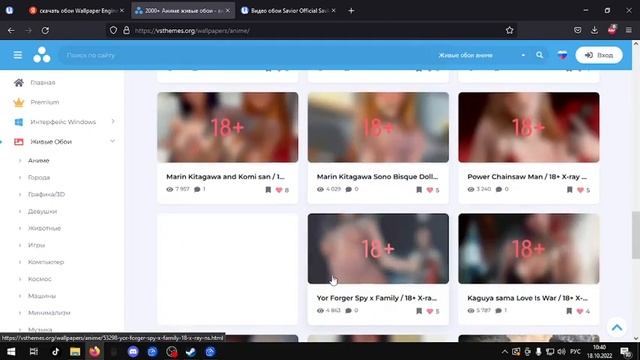Go to Главная in the sidebar
This screenshot has height=360, width=640.
(x=42, y=82)
